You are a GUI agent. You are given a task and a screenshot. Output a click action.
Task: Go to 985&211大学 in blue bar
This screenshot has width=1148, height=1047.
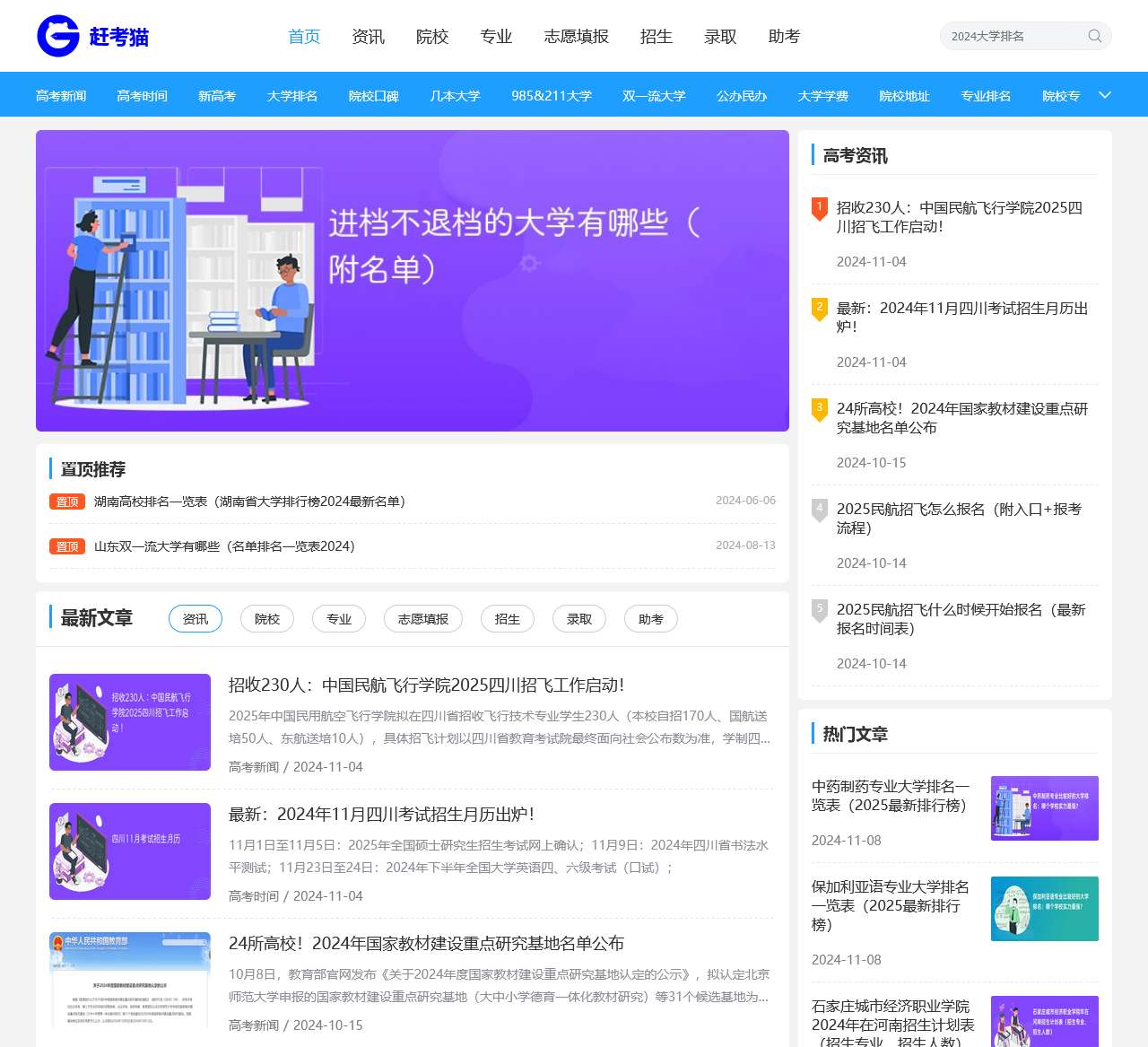point(552,96)
